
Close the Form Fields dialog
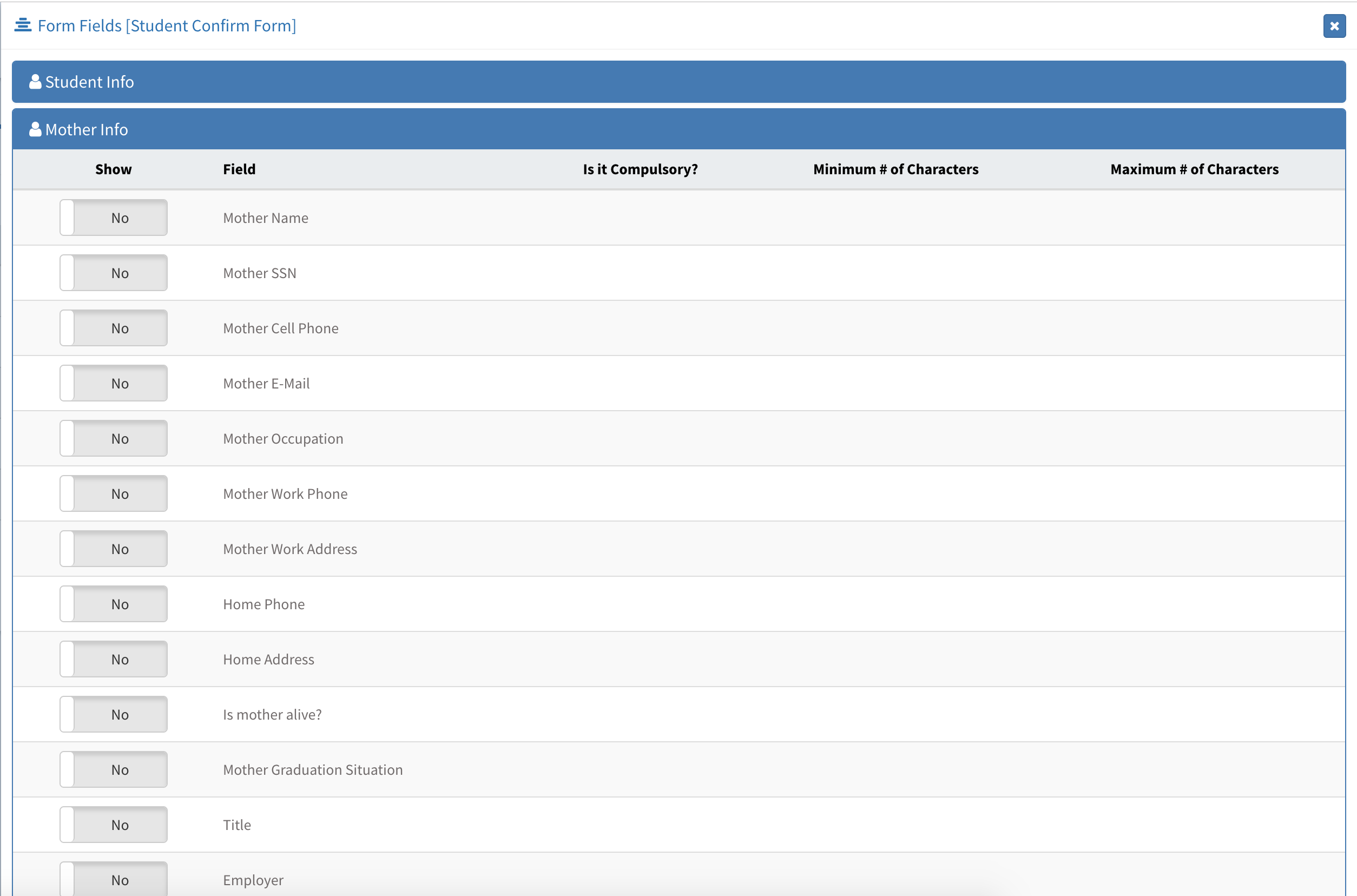pyautogui.click(x=1334, y=26)
